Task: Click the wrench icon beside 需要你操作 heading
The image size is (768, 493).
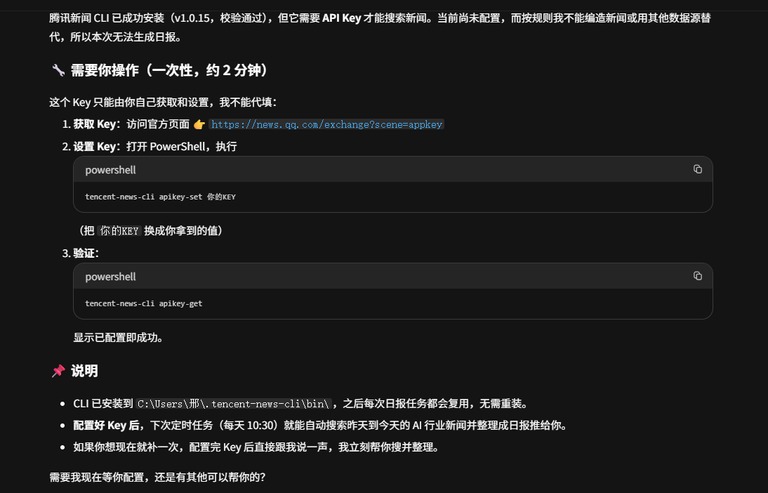Action: [x=58, y=70]
